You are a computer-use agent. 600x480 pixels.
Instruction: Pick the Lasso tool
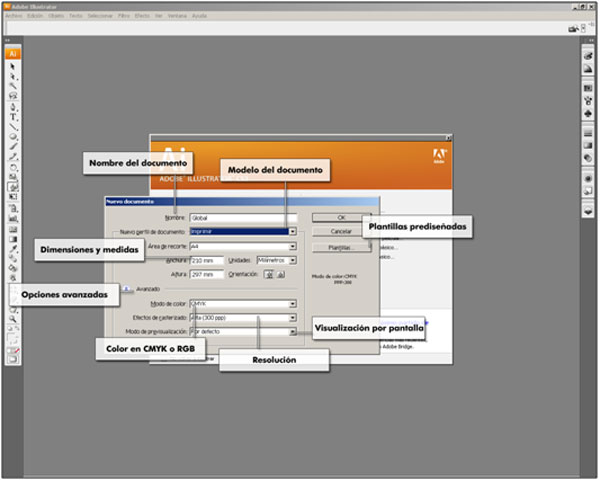click(x=13, y=96)
